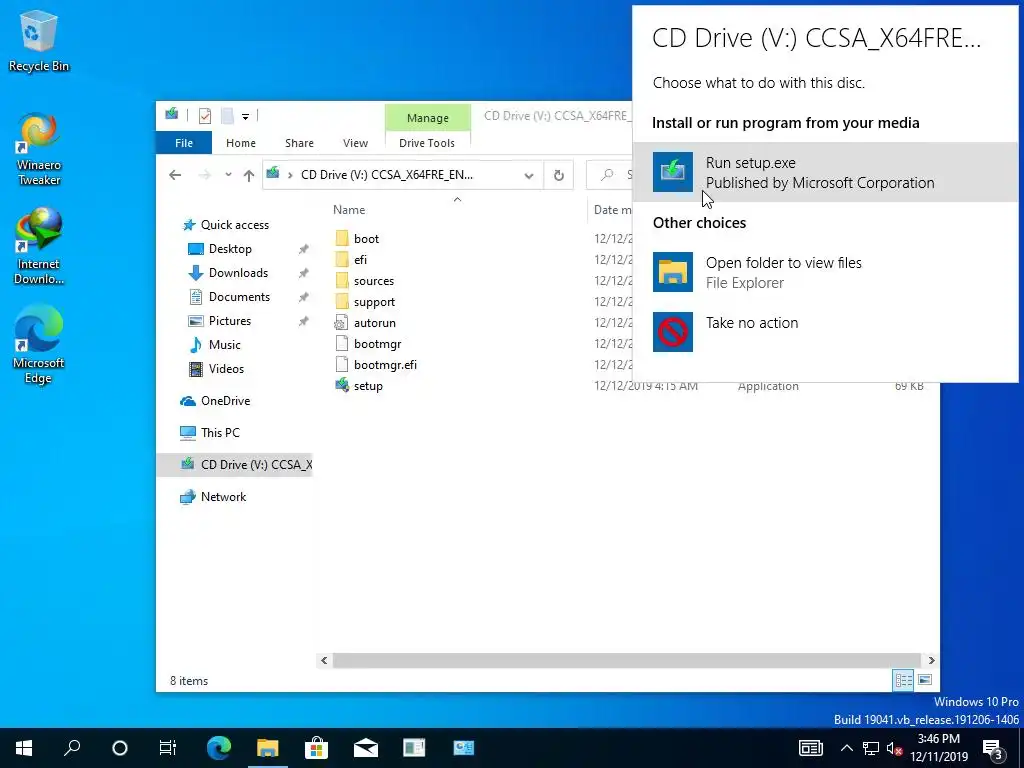Switch to the Home ribbon tab
This screenshot has width=1024, height=768.
click(x=240, y=142)
